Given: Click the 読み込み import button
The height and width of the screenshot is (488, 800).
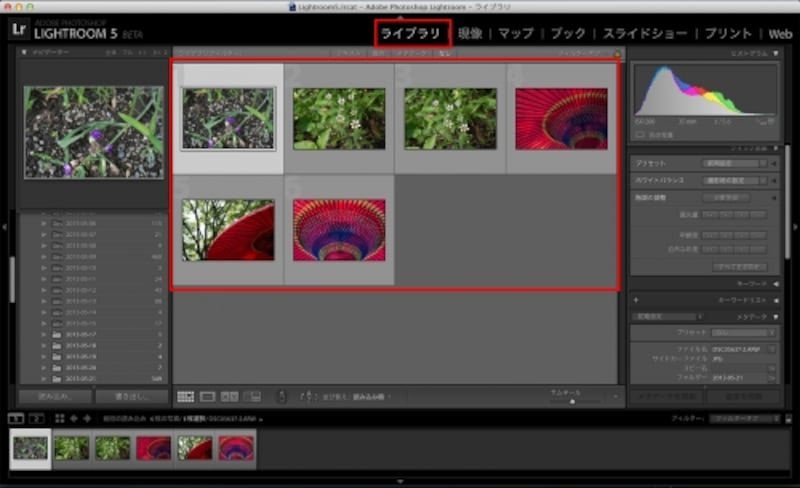Looking at the screenshot, I should [55, 396].
